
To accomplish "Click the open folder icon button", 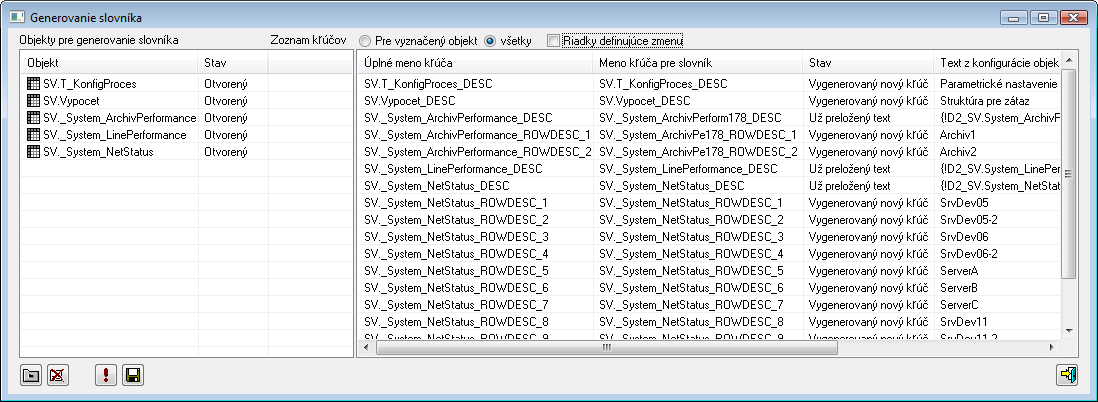I will tap(31, 375).
